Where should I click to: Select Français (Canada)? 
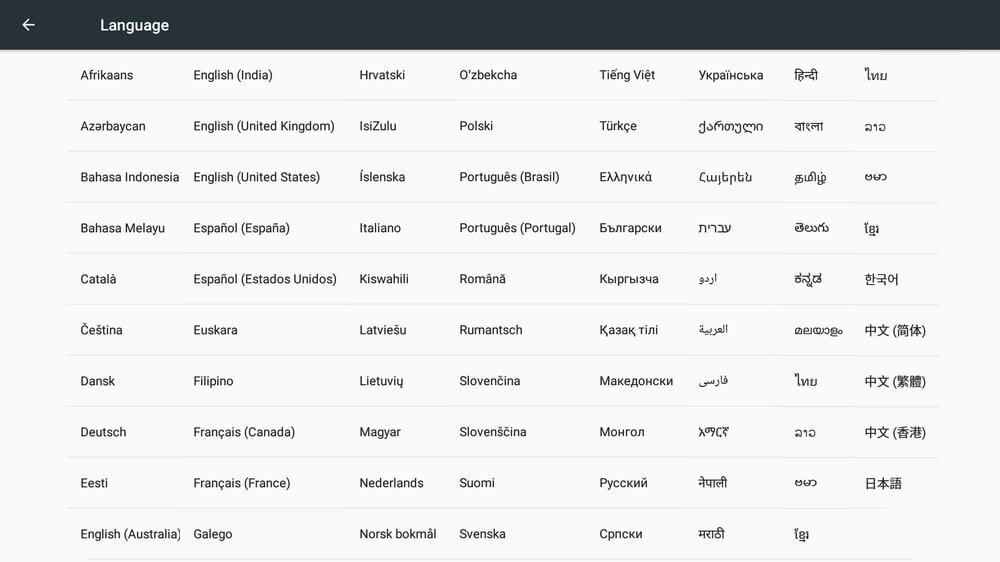pos(244,432)
